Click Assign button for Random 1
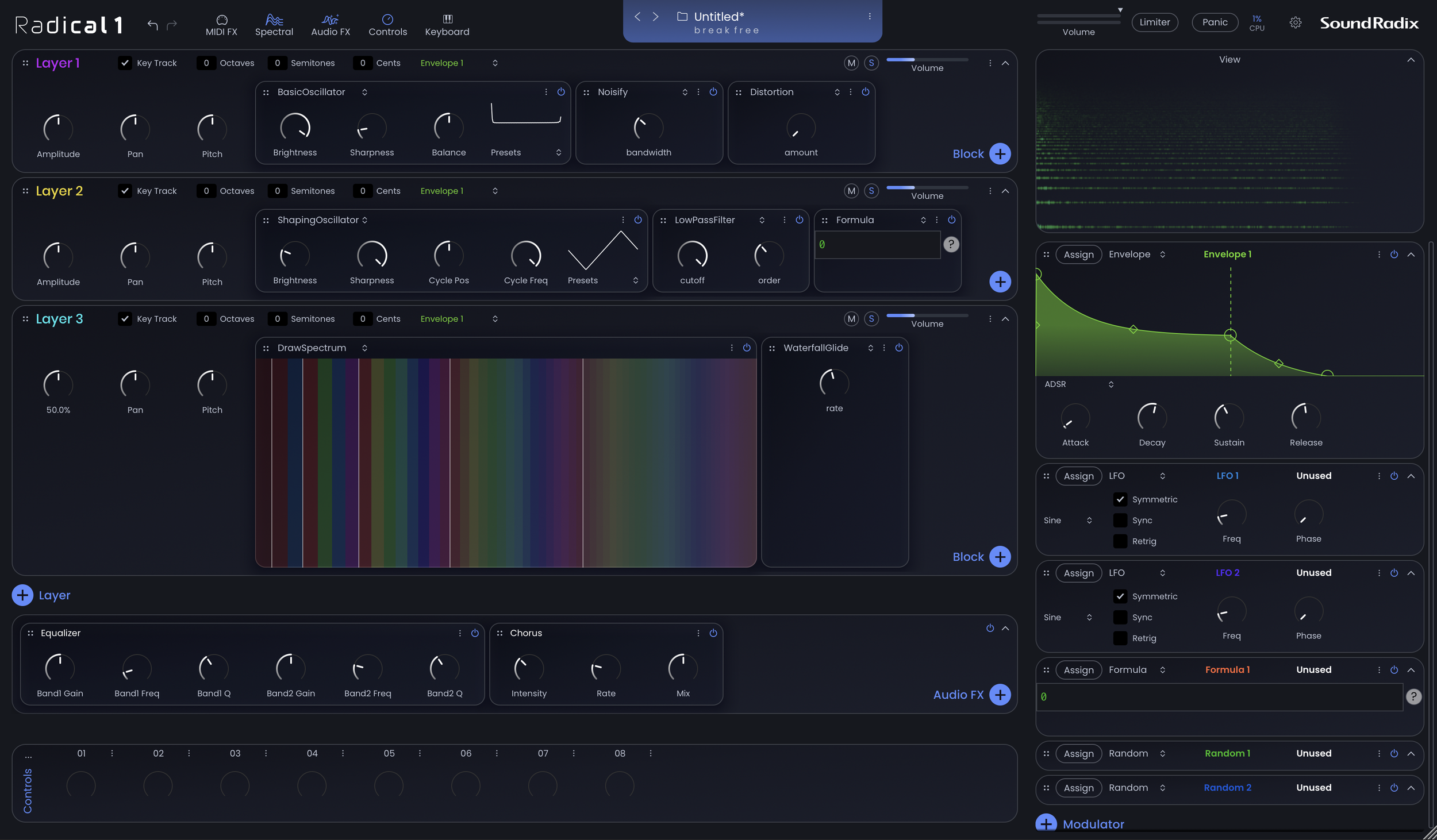Screen dimensions: 1437x840 point(1078,753)
